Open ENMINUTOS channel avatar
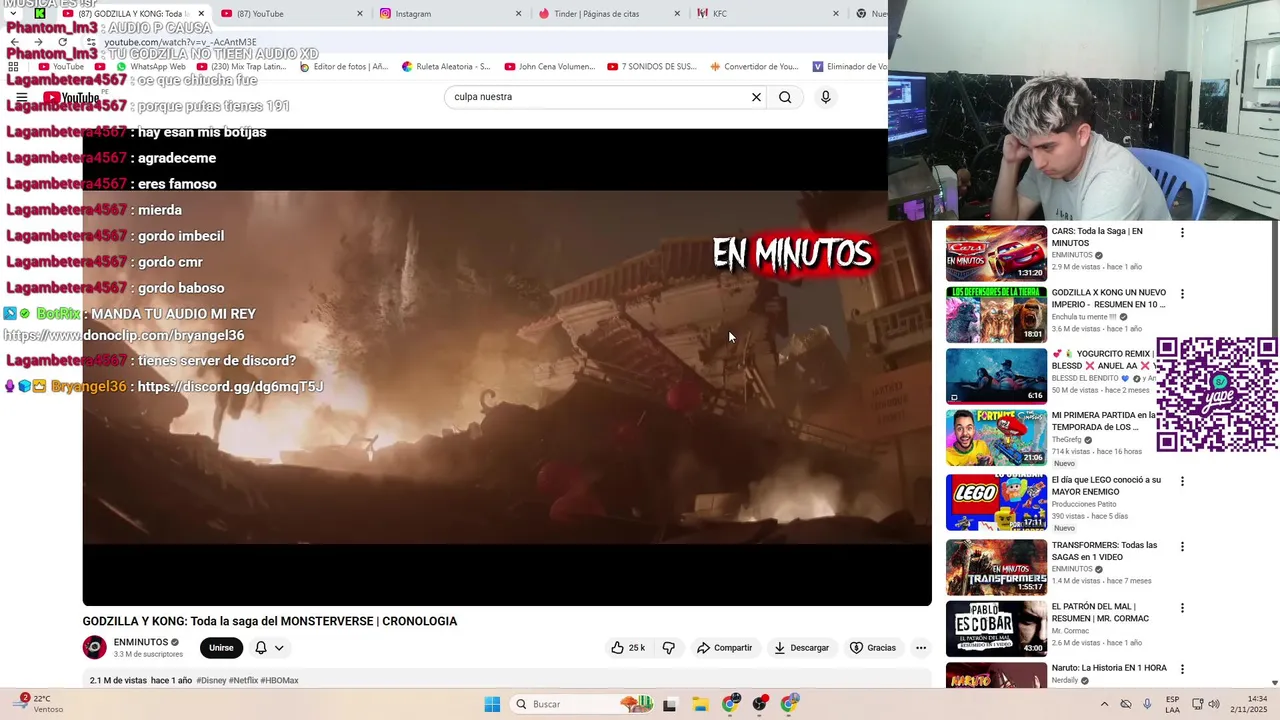 click(94, 648)
